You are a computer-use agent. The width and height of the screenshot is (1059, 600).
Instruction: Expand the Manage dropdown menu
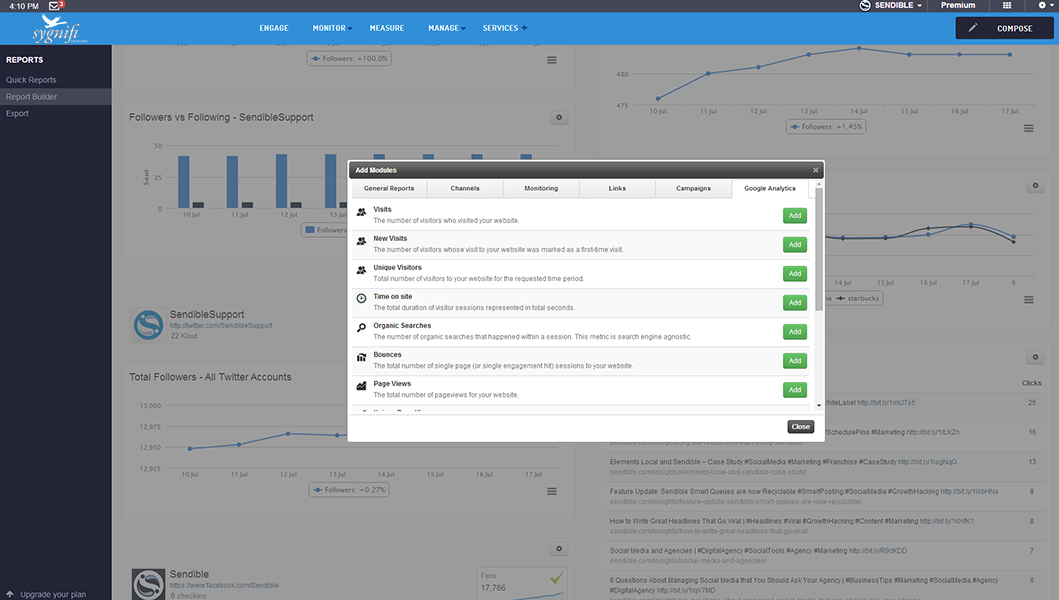point(446,28)
